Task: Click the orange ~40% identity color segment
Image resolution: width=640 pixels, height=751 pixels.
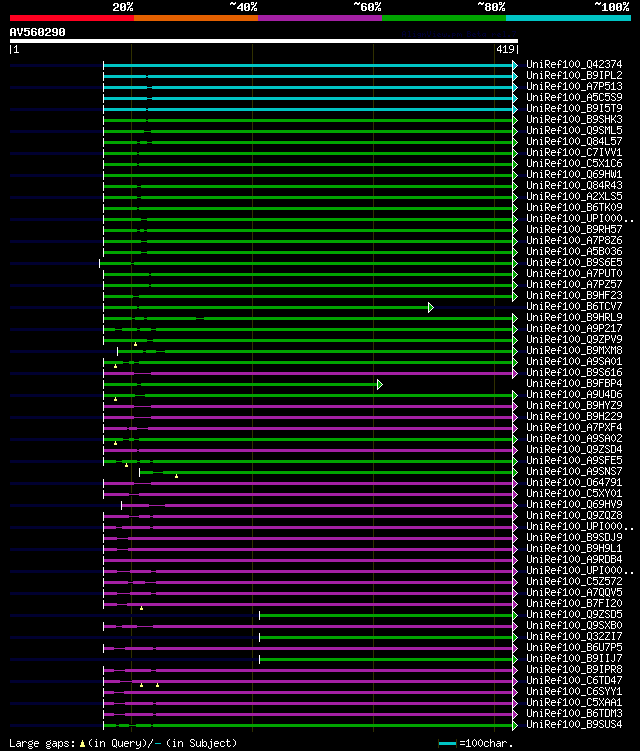Action: (x=196, y=18)
